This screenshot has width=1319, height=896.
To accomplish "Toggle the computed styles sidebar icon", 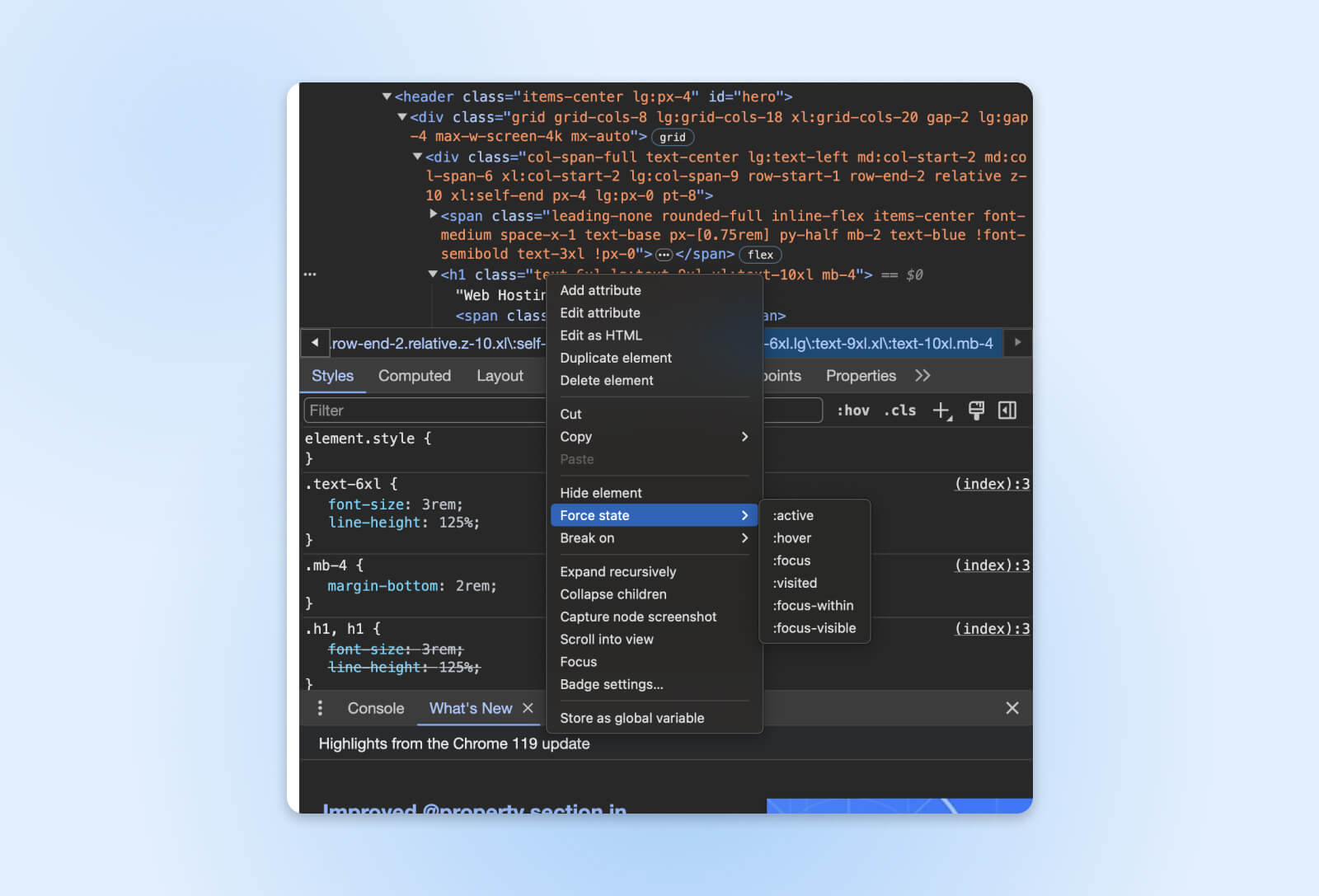I will click(x=1007, y=410).
